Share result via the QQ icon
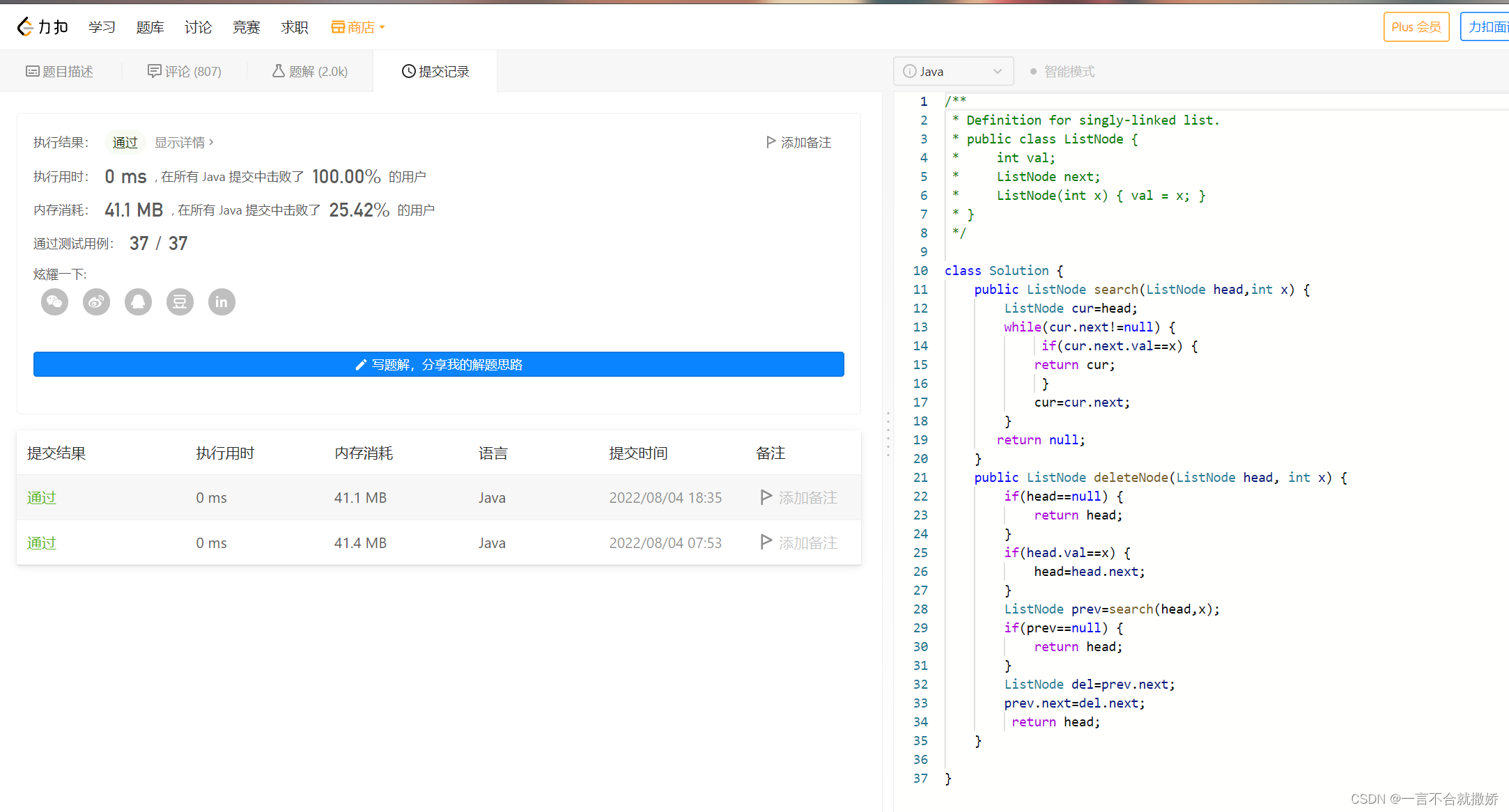Image resolution: width=1509 pixels, height=812 pixels. click(x=138, y=302)
